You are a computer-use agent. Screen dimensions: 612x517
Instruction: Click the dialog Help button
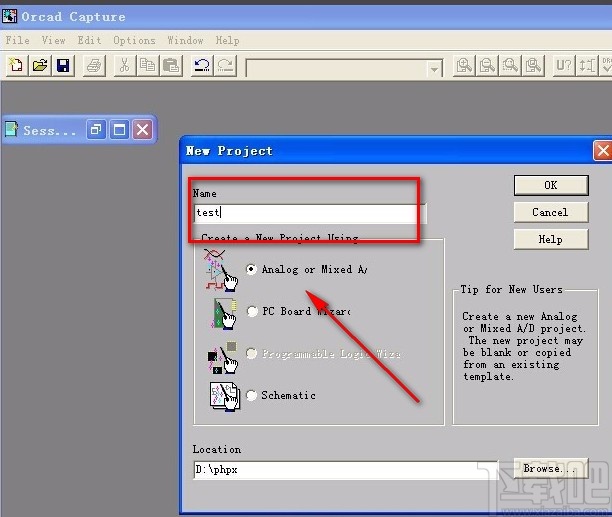(x=551, y=239)
